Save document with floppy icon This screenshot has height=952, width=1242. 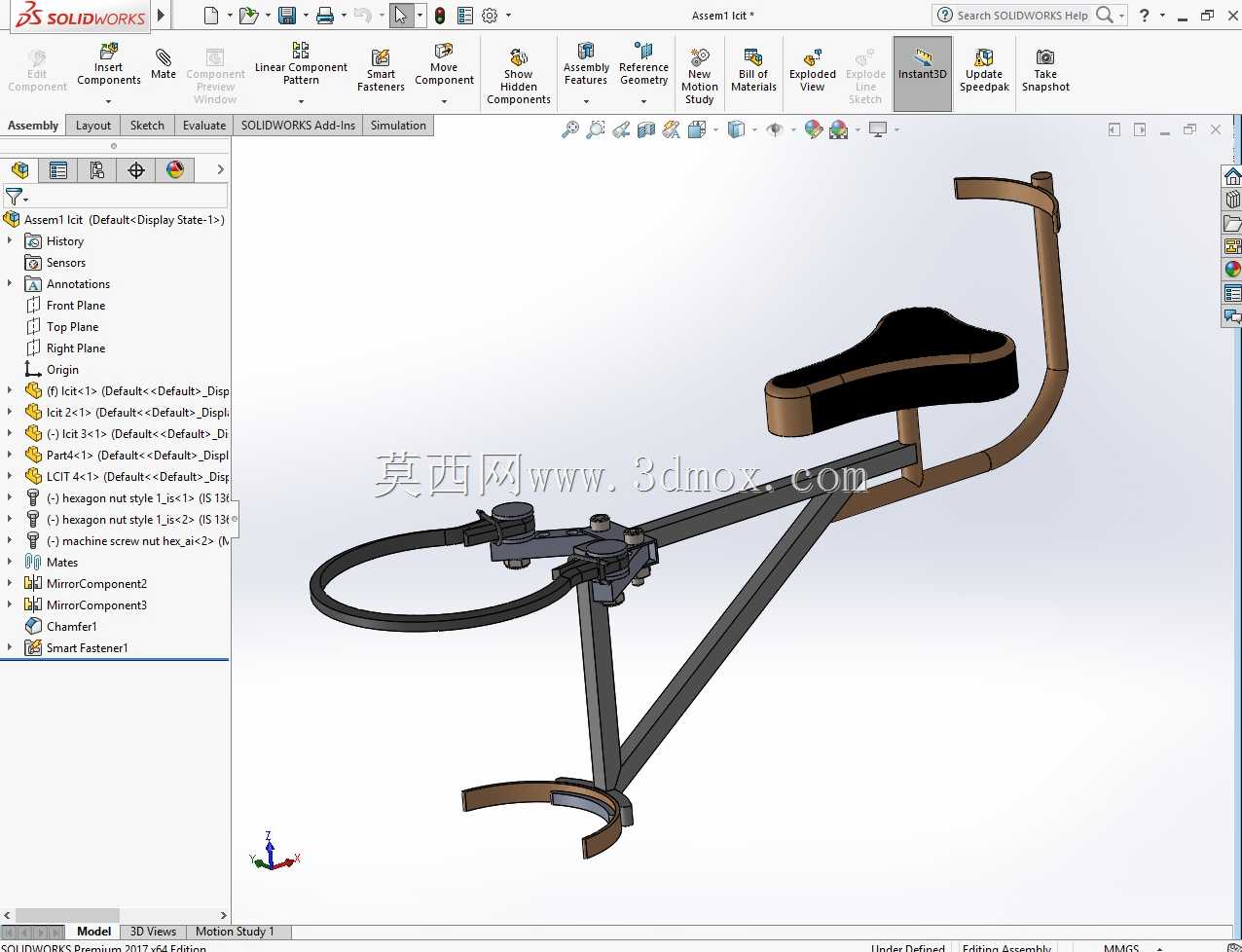286,15
